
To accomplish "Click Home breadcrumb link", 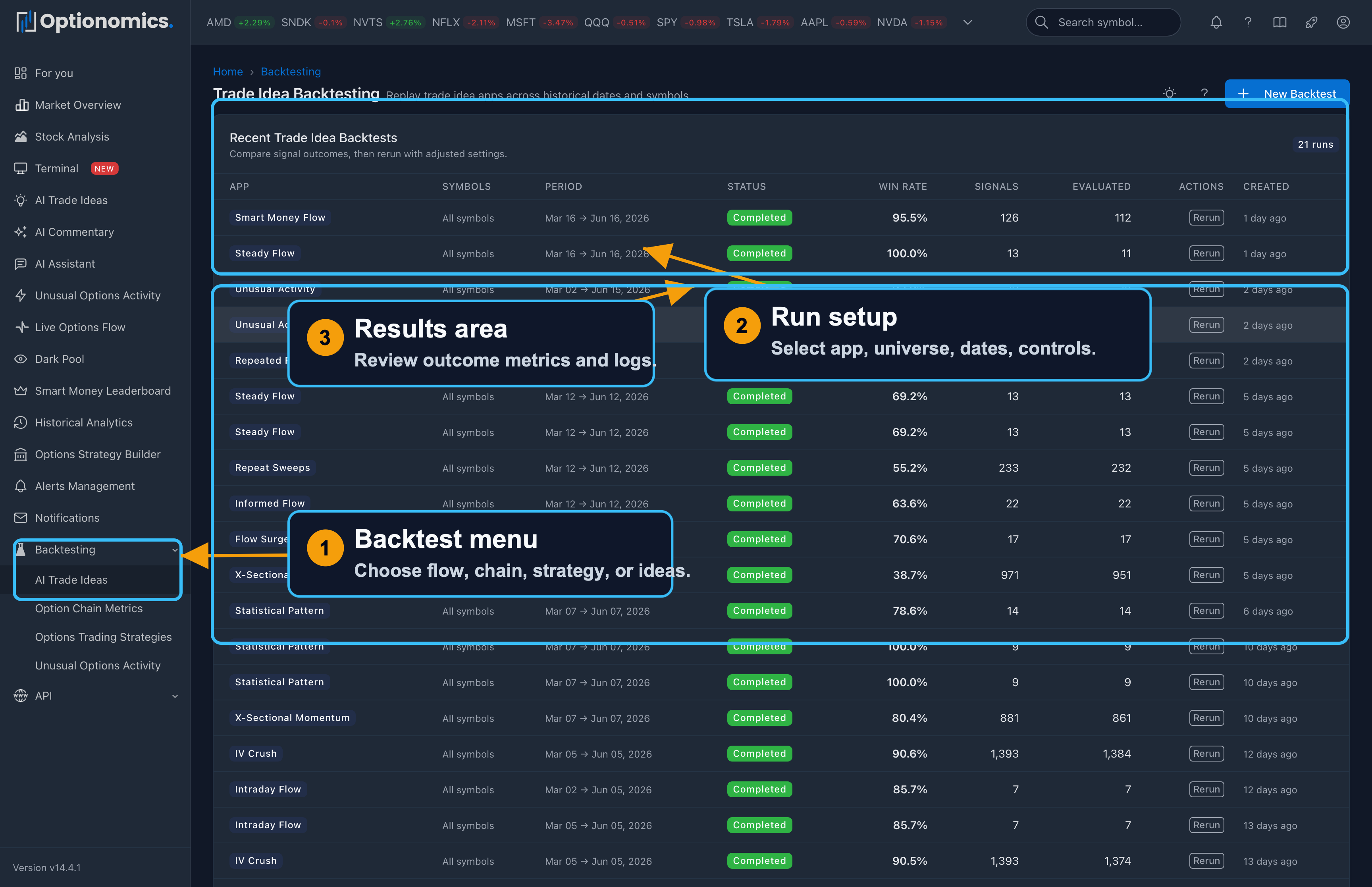I will pos(228,71).
